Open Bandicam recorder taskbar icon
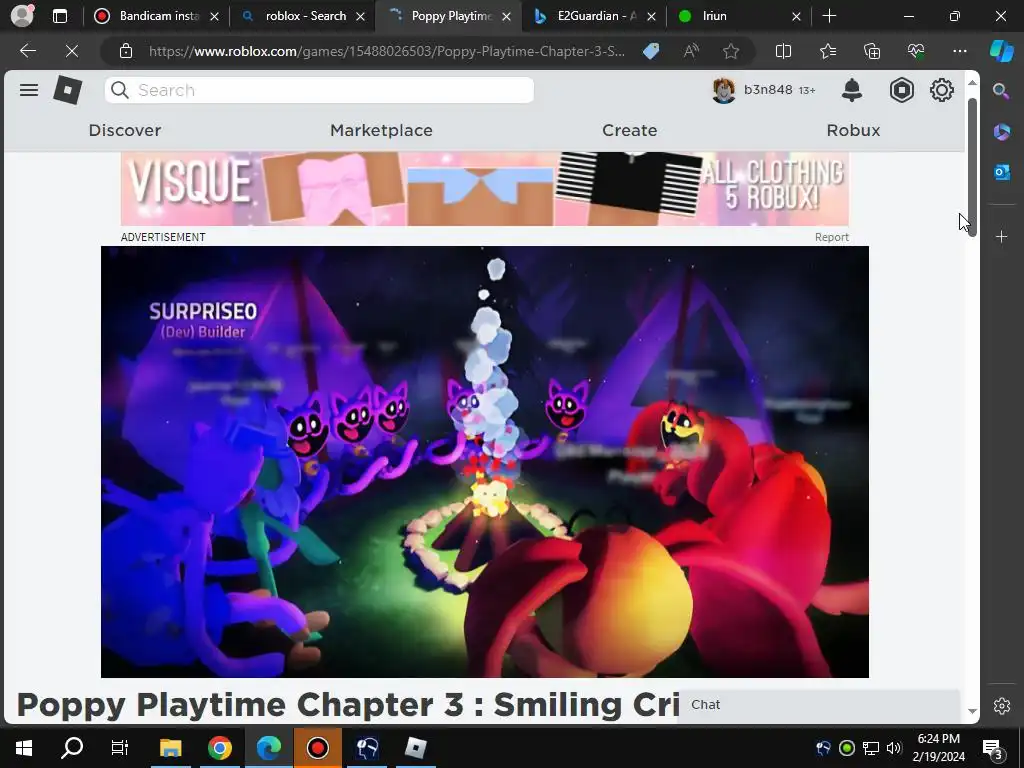Image resolution: width=1024 pixels, height=768 pixels. pyautogui.click(x=317, y=748)
